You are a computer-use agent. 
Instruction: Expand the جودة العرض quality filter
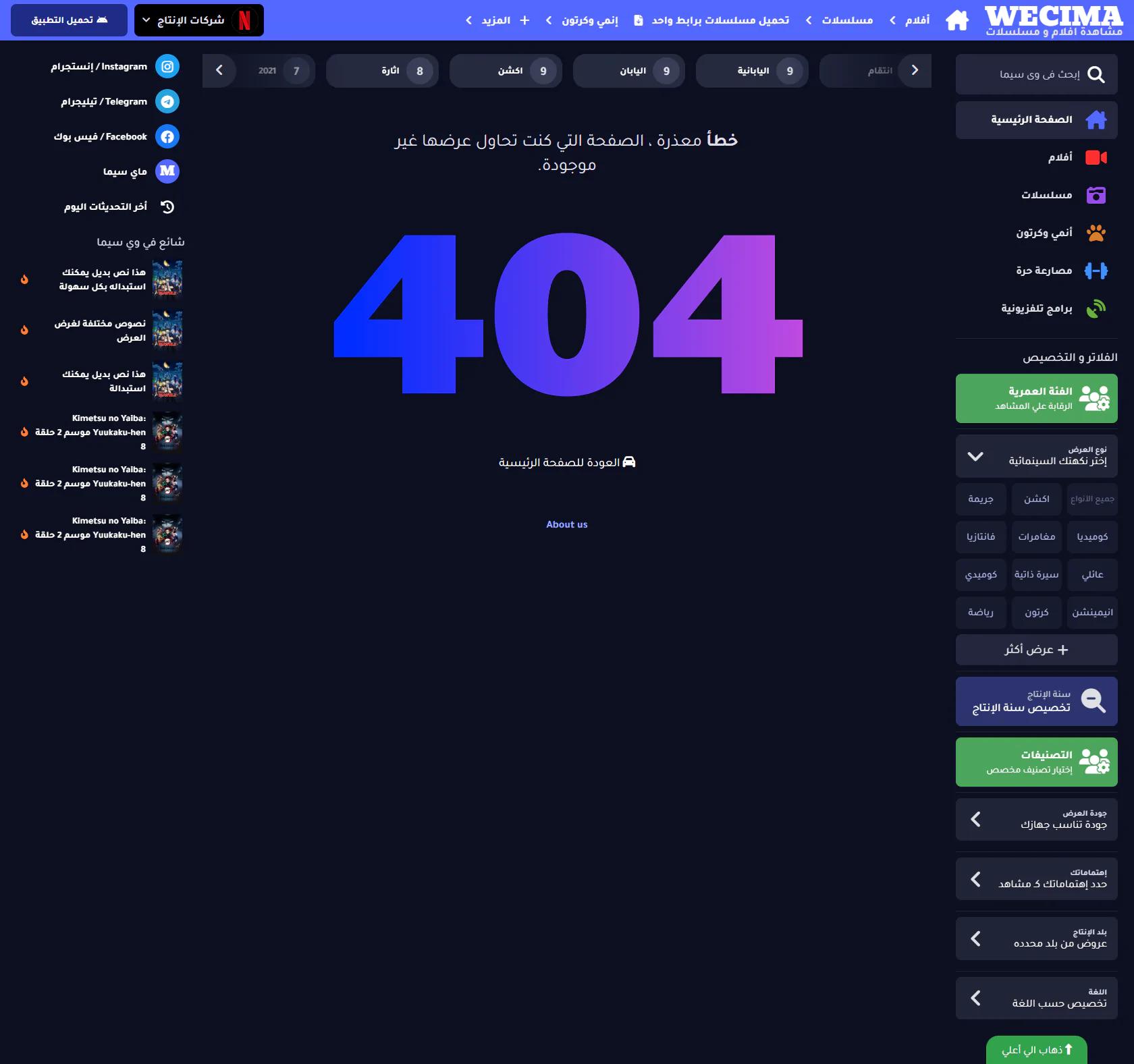(1036, 819)
